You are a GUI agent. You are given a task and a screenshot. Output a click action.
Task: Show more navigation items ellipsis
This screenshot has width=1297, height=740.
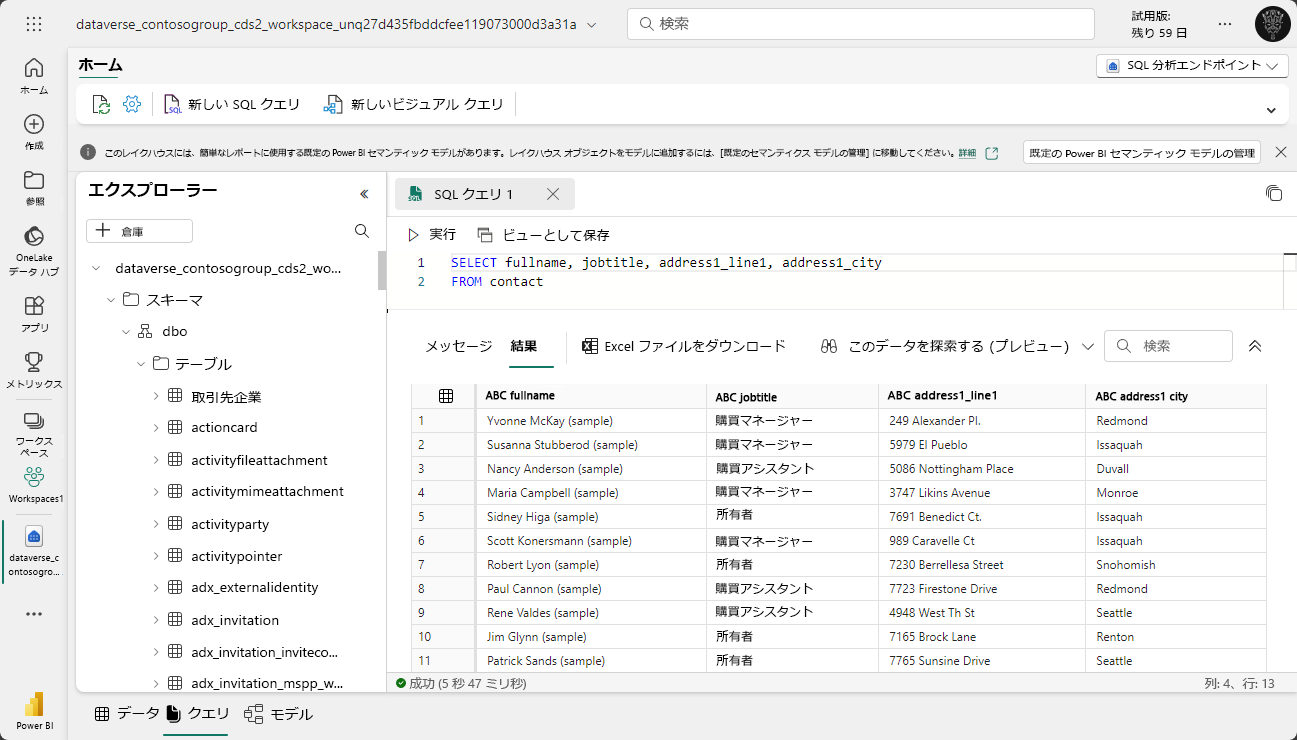(x=34, y=614)
